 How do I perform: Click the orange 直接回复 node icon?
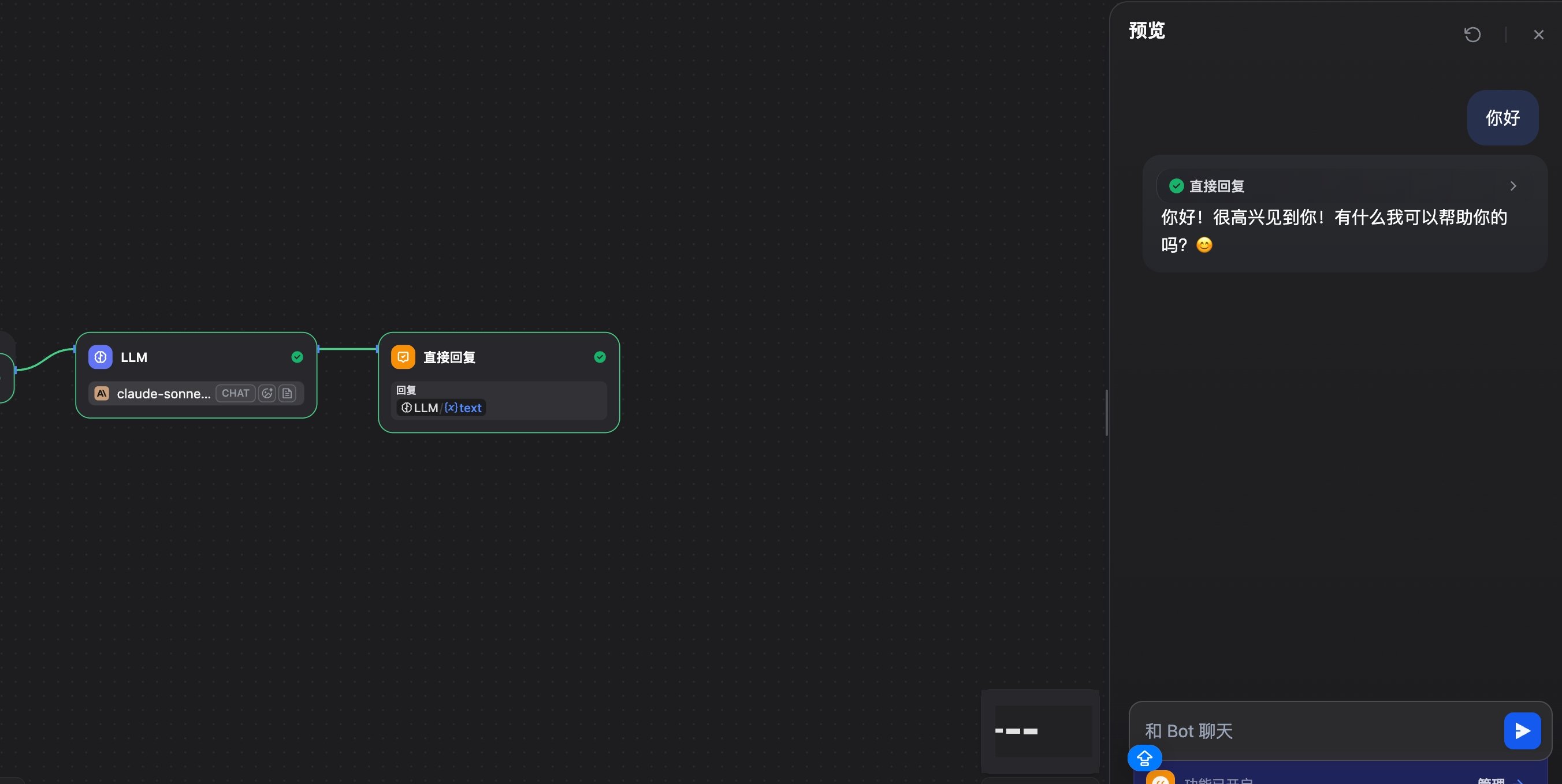coord(403,357)
